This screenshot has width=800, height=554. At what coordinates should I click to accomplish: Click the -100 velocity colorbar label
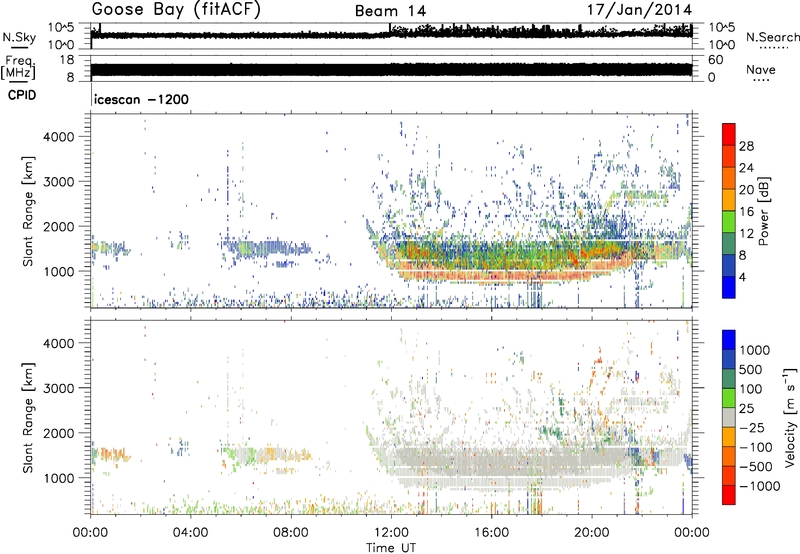coord(755,447)
